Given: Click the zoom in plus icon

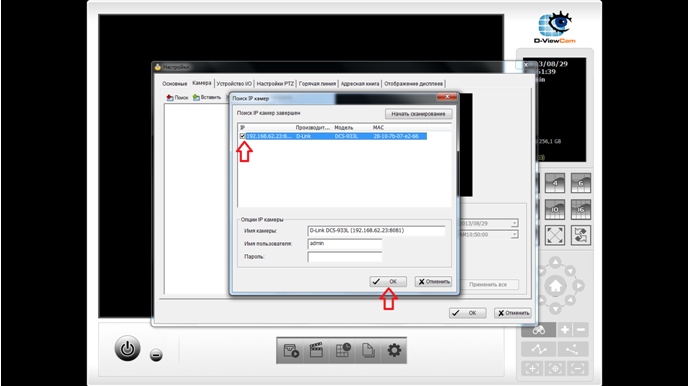Looking at the screenshot, I should [565, 330].
